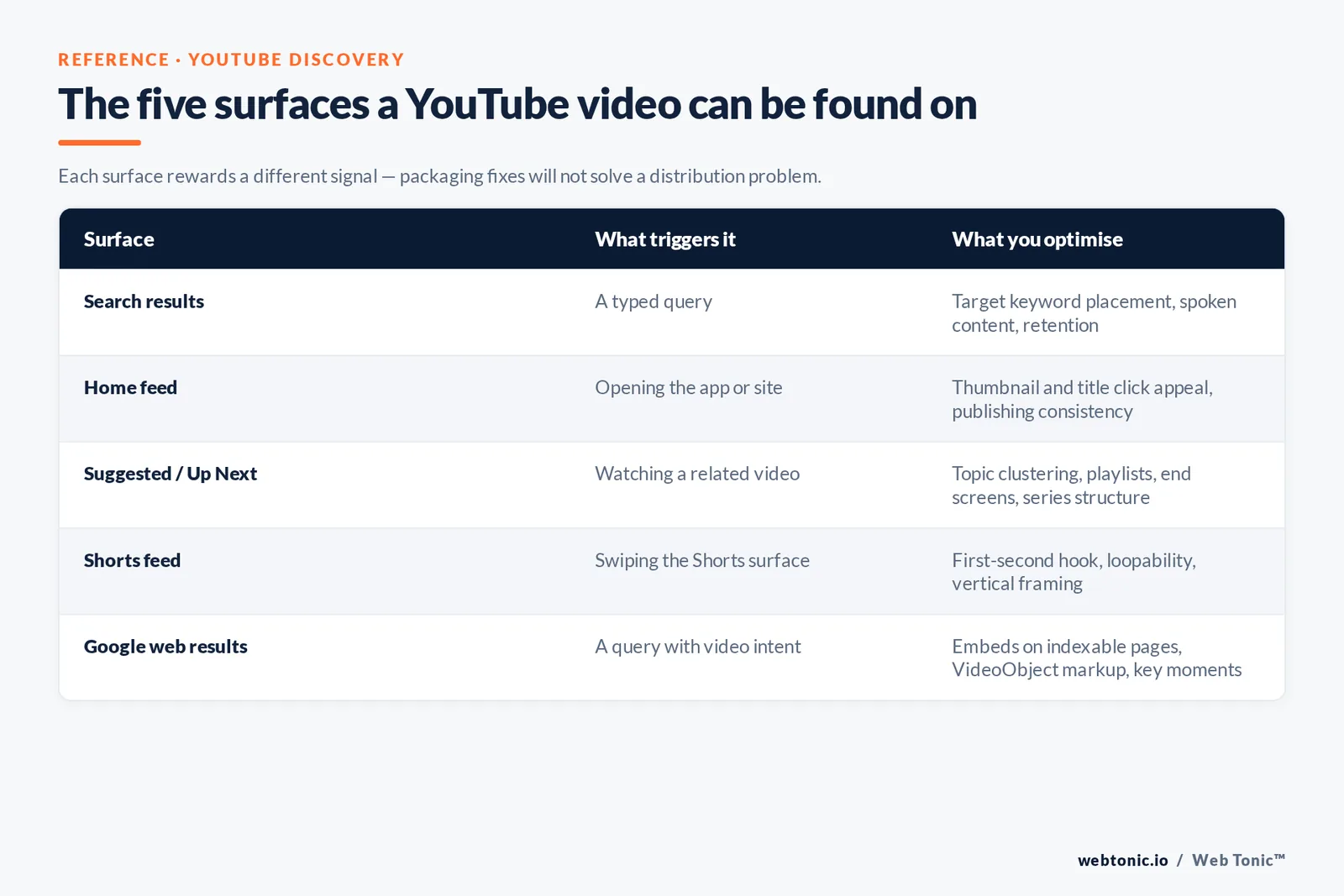Click the 'What you optimise' column header

click(1037, 239)
